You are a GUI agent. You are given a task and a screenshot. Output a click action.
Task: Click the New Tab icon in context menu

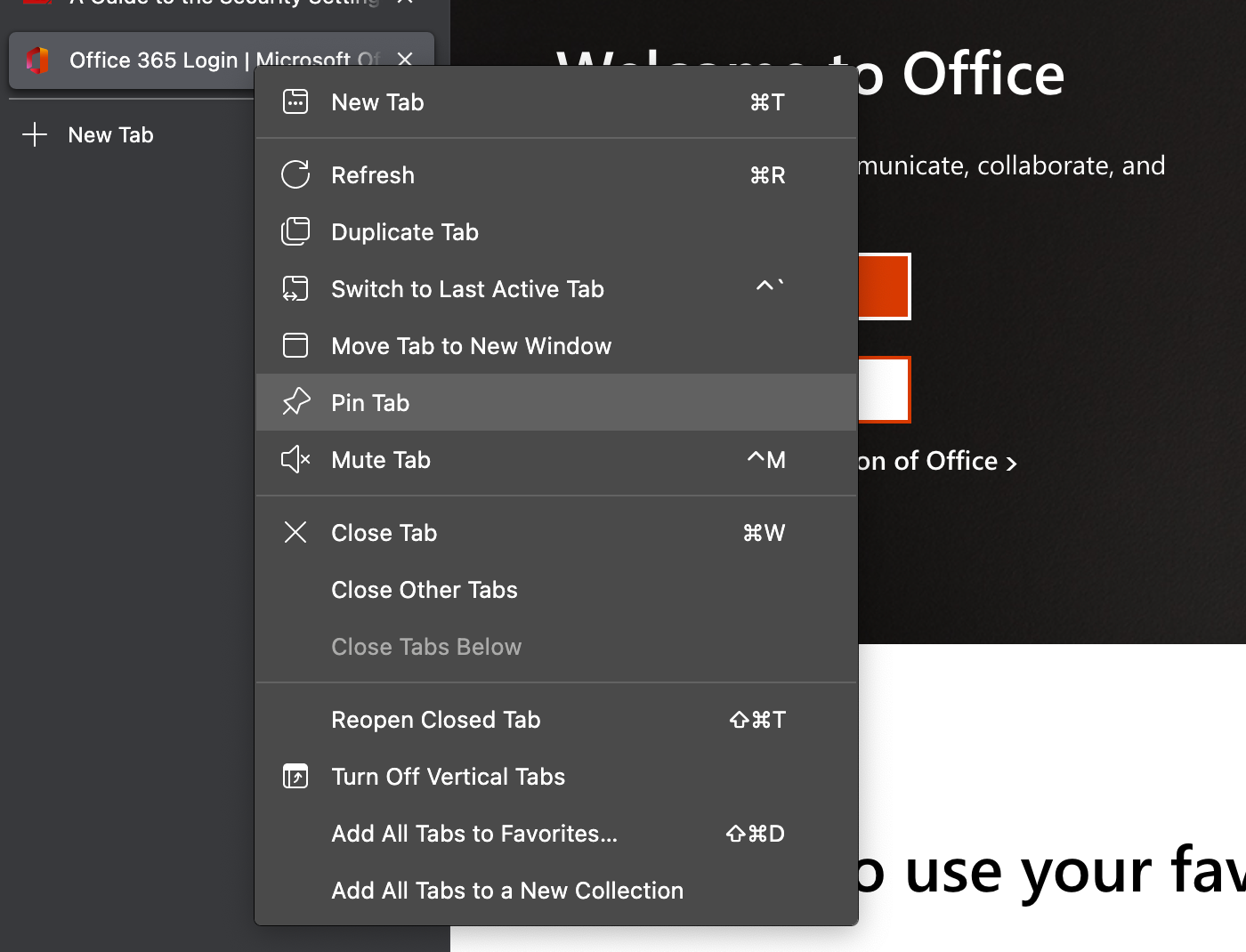(x=295, y=102)
